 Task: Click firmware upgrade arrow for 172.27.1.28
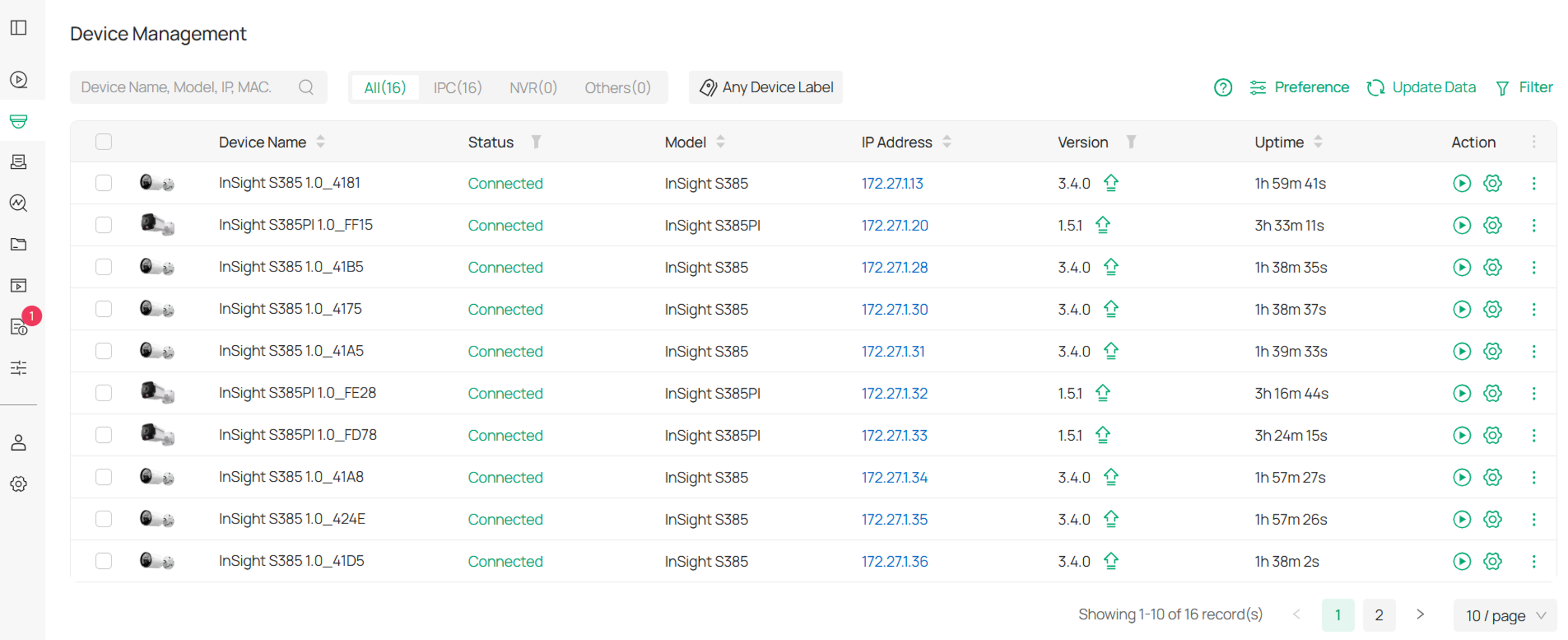coord(1111,267)
